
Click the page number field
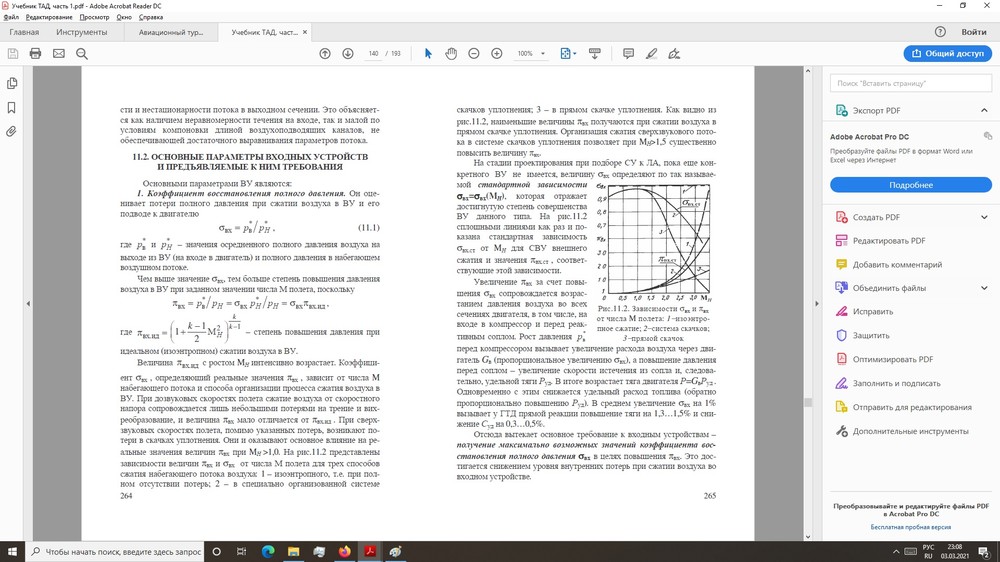tap(373, 54)
